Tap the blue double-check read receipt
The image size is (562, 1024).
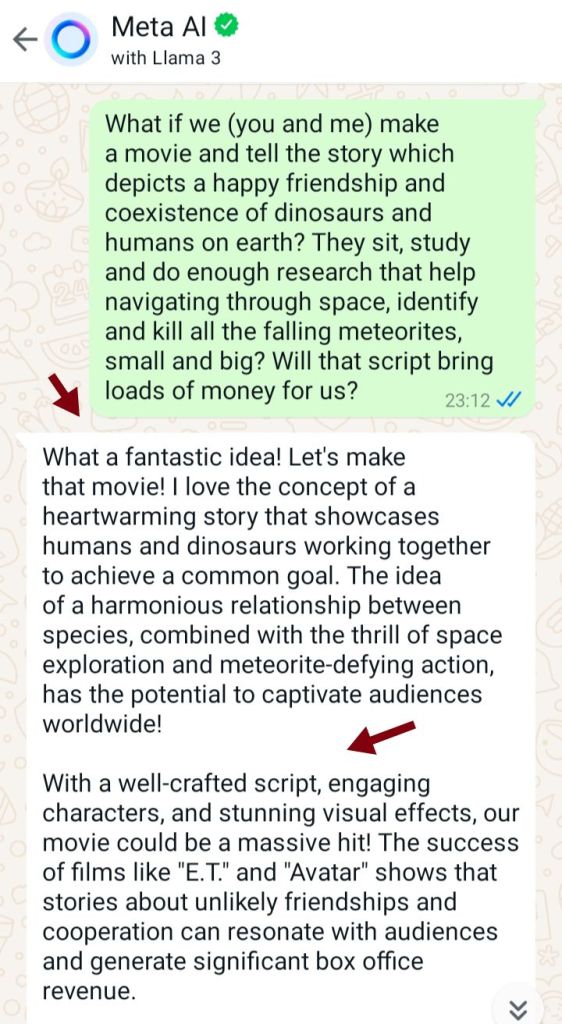pos(508,400)
